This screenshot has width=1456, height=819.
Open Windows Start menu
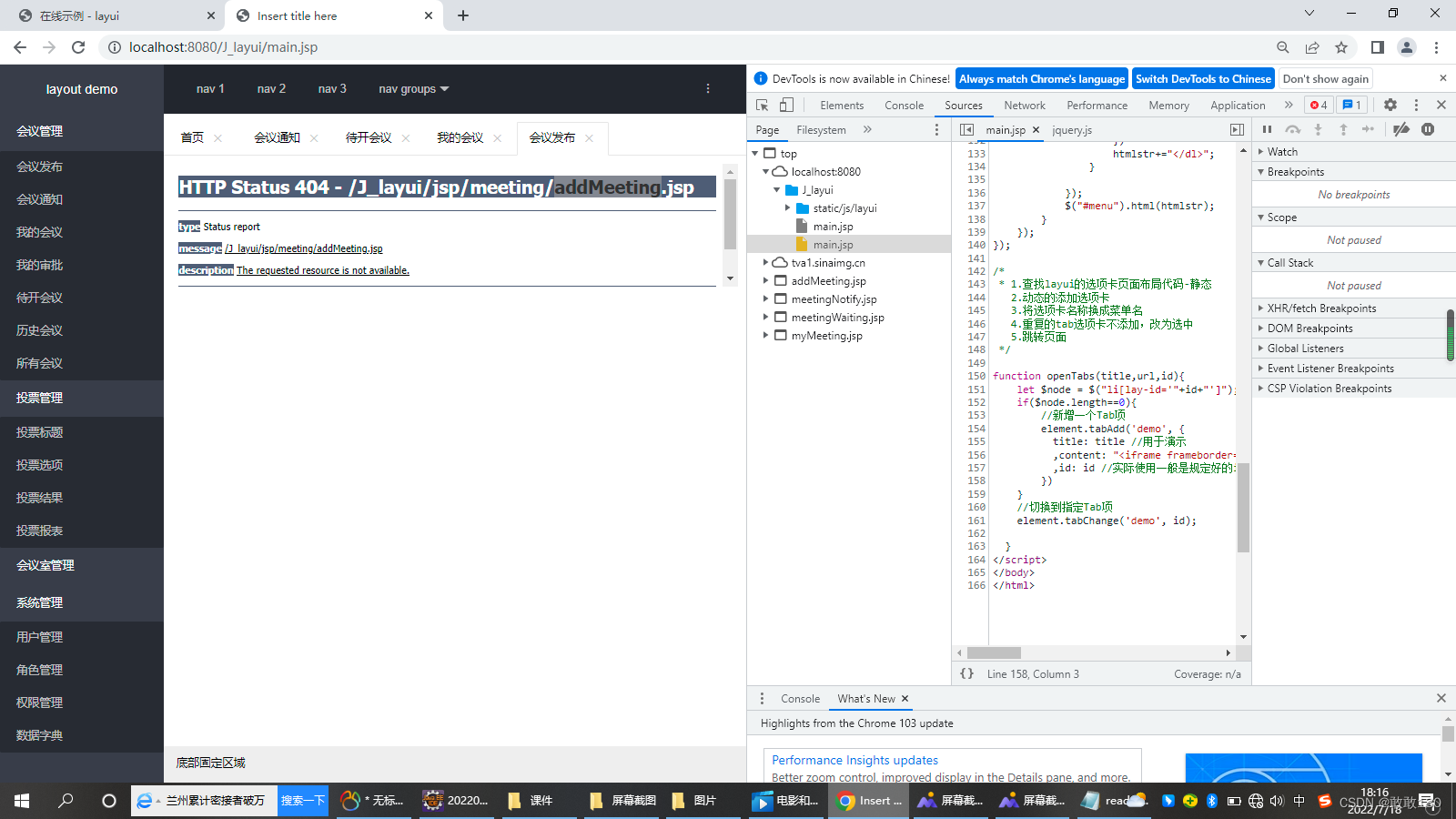pyautogui.click(x=22, y=801)
